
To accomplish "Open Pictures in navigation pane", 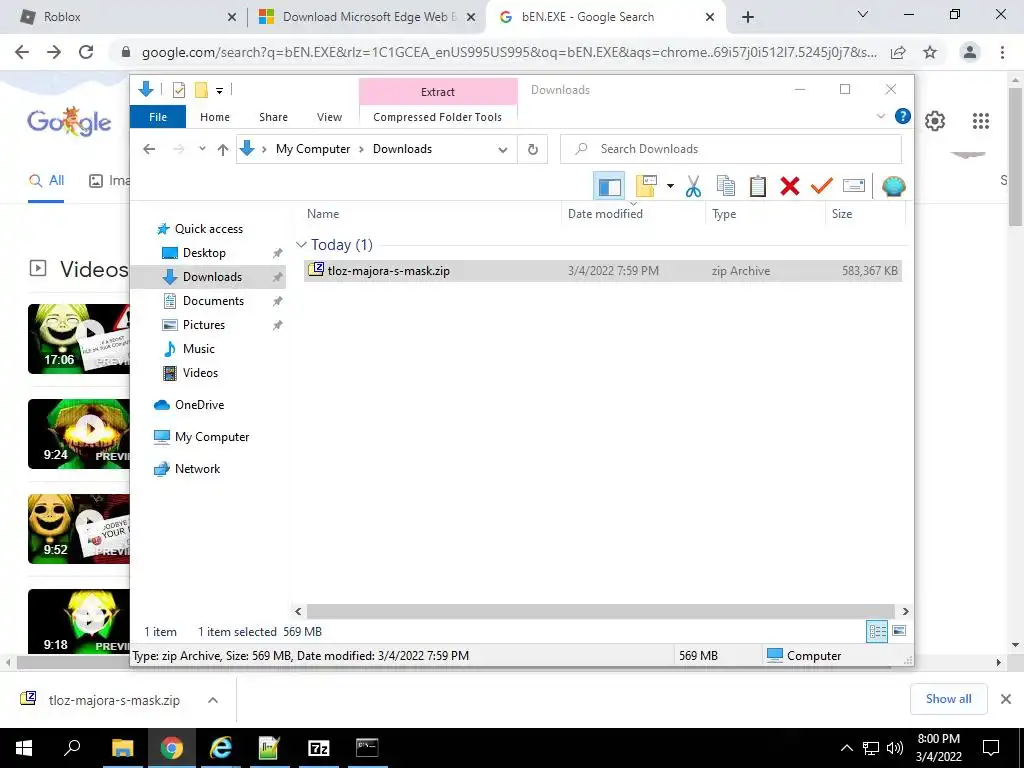I will pos(204,325).
